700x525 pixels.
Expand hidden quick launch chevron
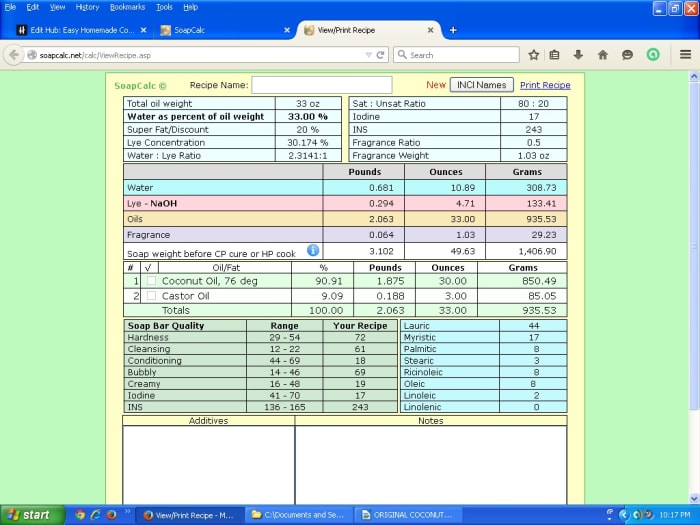click(127, 512)
